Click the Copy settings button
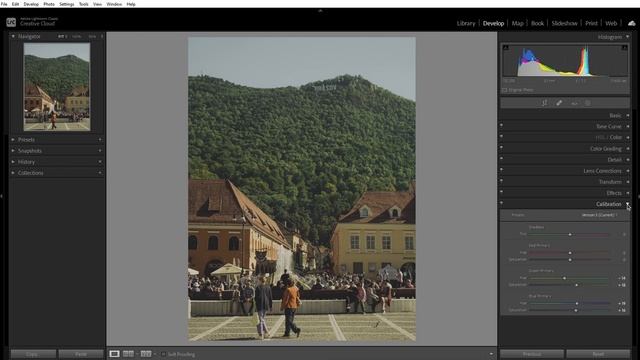The width and height of the screenshot is (640, 360). [x=33, y=354]
